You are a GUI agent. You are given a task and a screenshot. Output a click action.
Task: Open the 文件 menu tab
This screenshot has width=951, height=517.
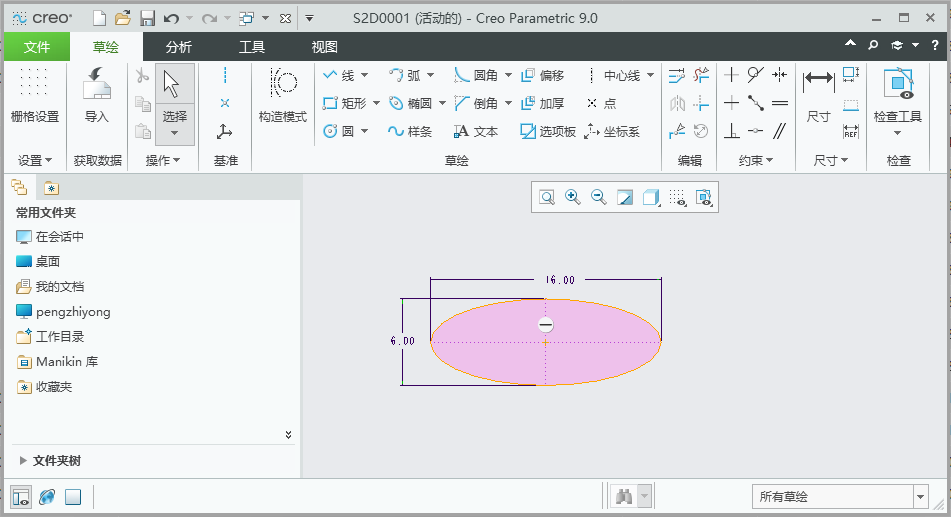[x=37, y=47]
